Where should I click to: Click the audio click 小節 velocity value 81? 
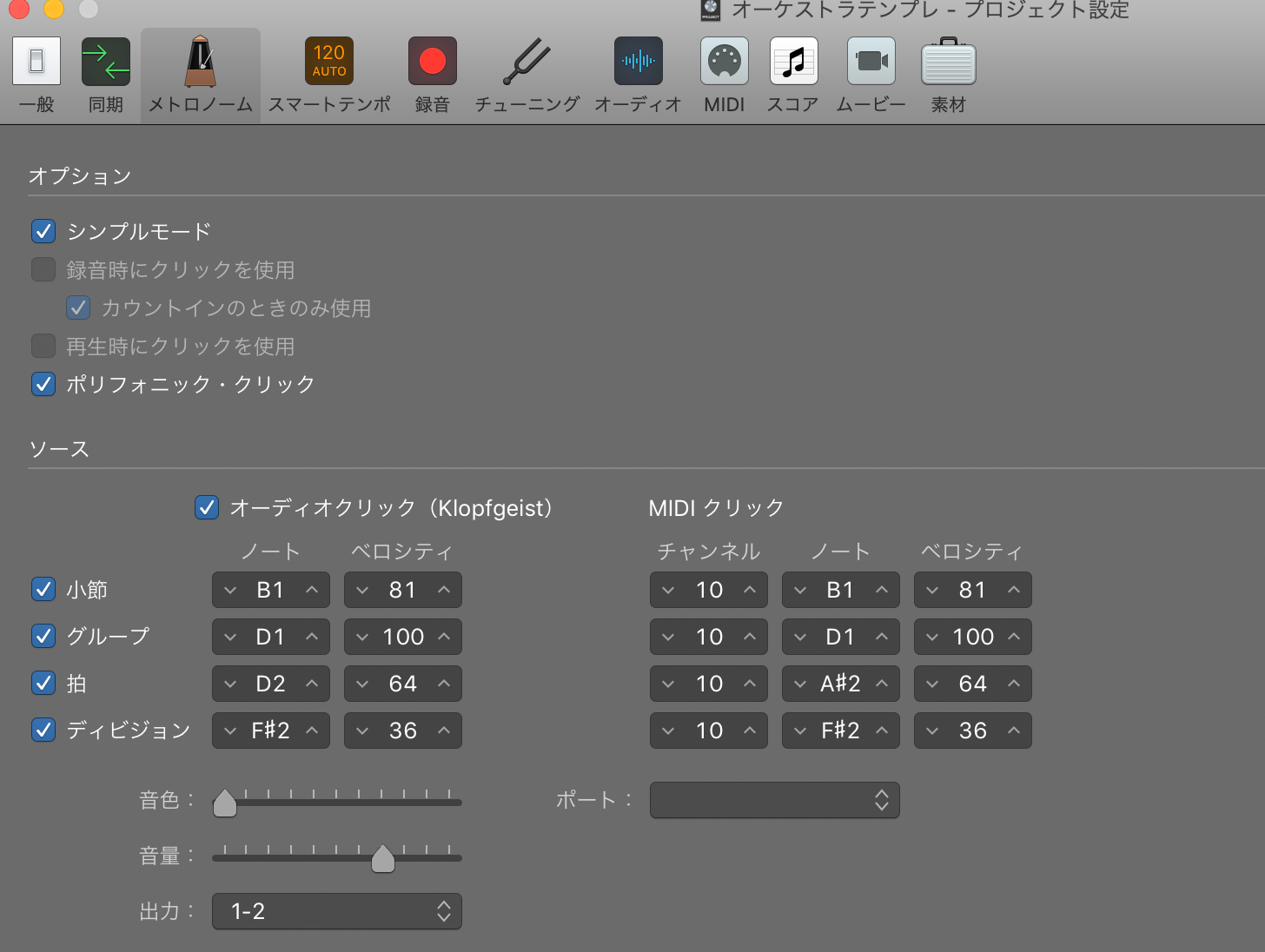(402, 590)
